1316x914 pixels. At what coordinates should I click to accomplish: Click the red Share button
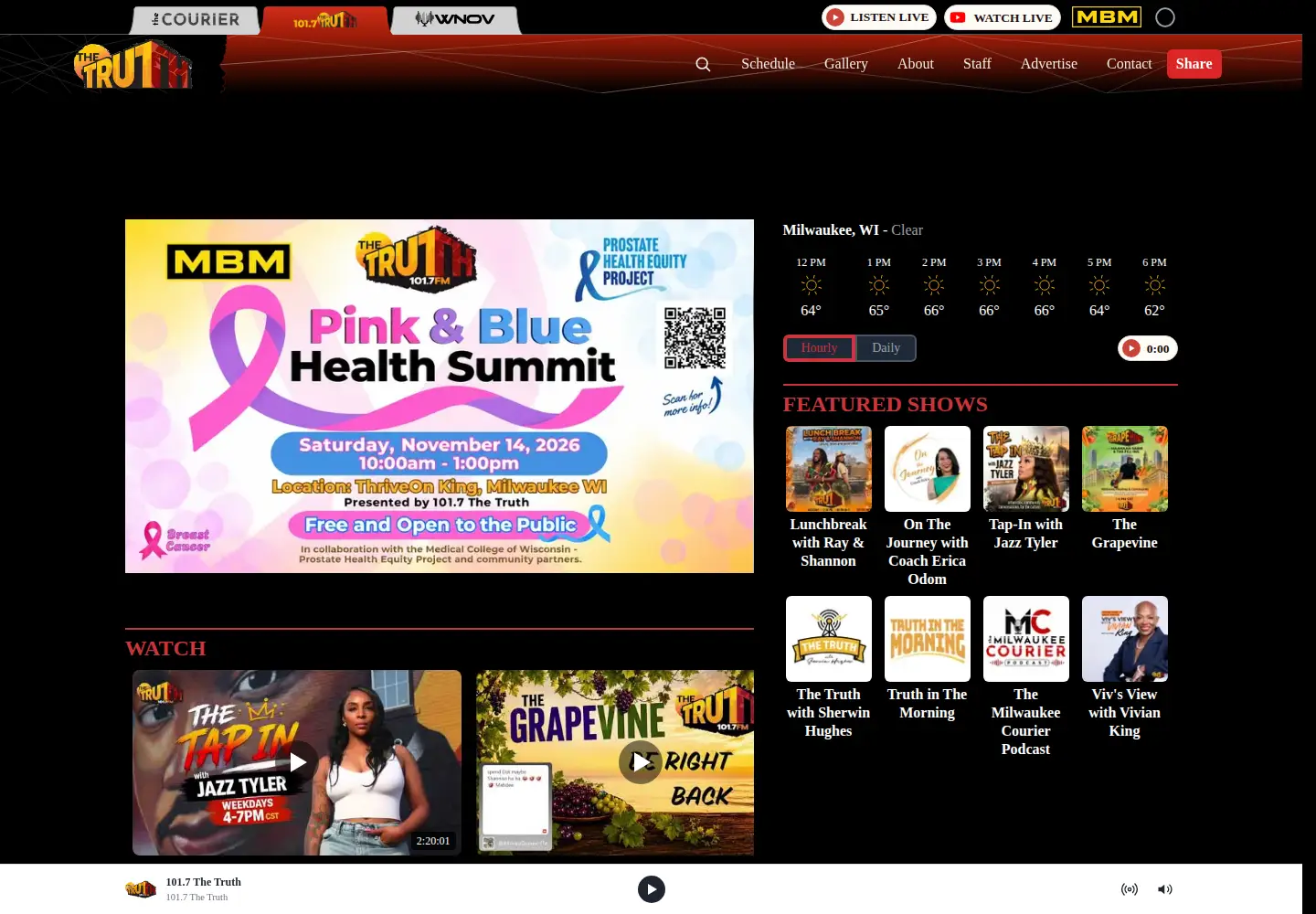click(x=1194, y=64)
